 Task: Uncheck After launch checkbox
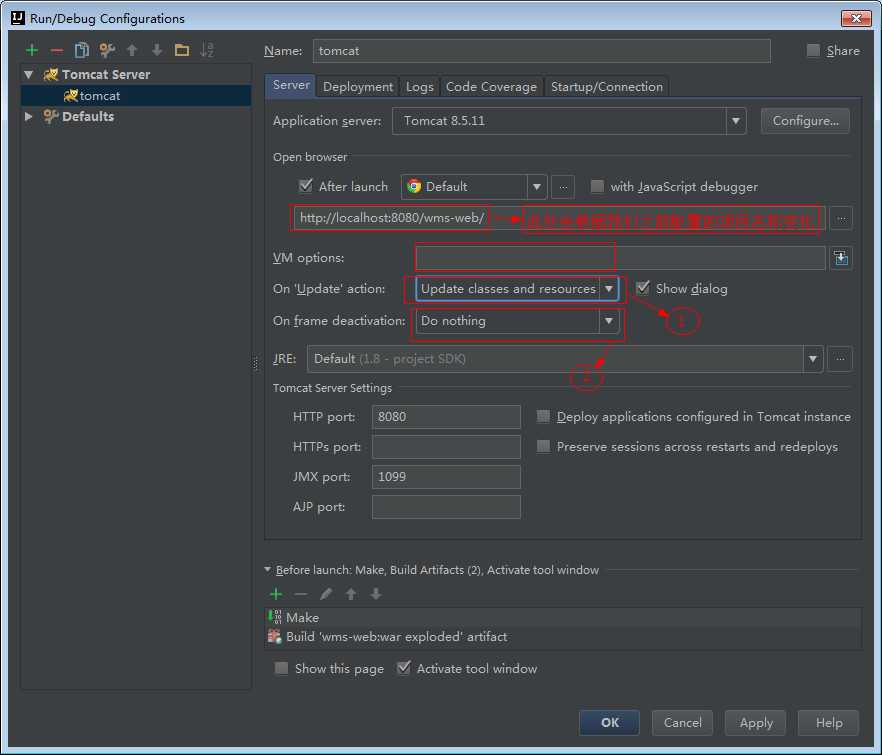coord(306,186)
